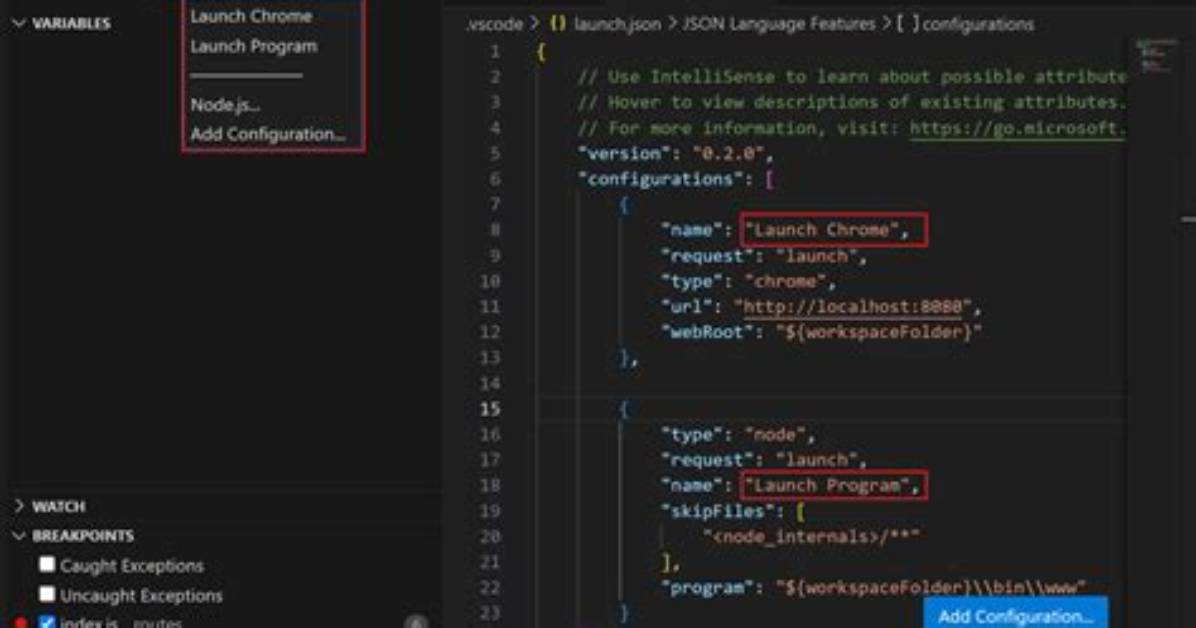Click line number 15 in the gutter
The height and width of the screenshot is (628, 1196).
[490, 409]
